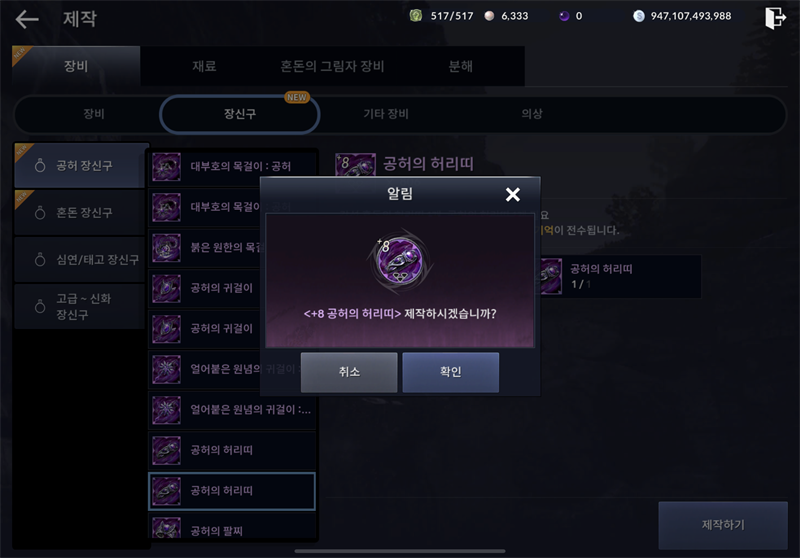The width and height of the screenshot is (800, 558).
Task: Click the back arrow next to 제작
Action: [27, 19]
